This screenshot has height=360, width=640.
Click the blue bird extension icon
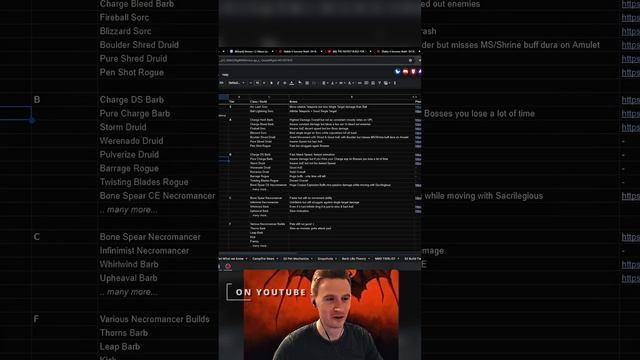[398, 71]
